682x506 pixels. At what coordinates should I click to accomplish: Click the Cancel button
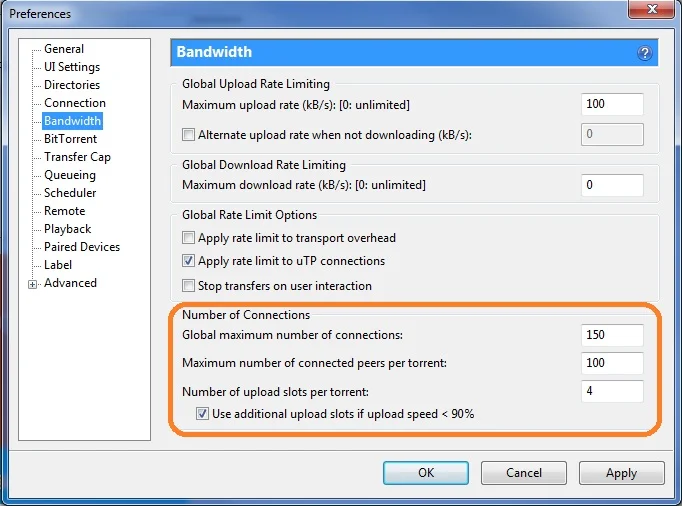(523, 473)
